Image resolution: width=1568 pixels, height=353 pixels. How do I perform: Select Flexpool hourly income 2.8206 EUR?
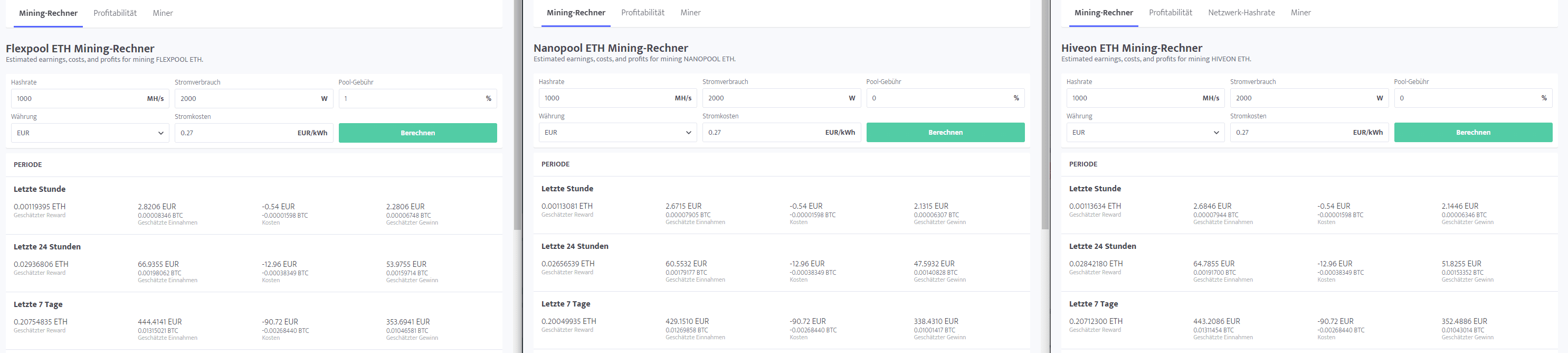(x=156, y=207)
